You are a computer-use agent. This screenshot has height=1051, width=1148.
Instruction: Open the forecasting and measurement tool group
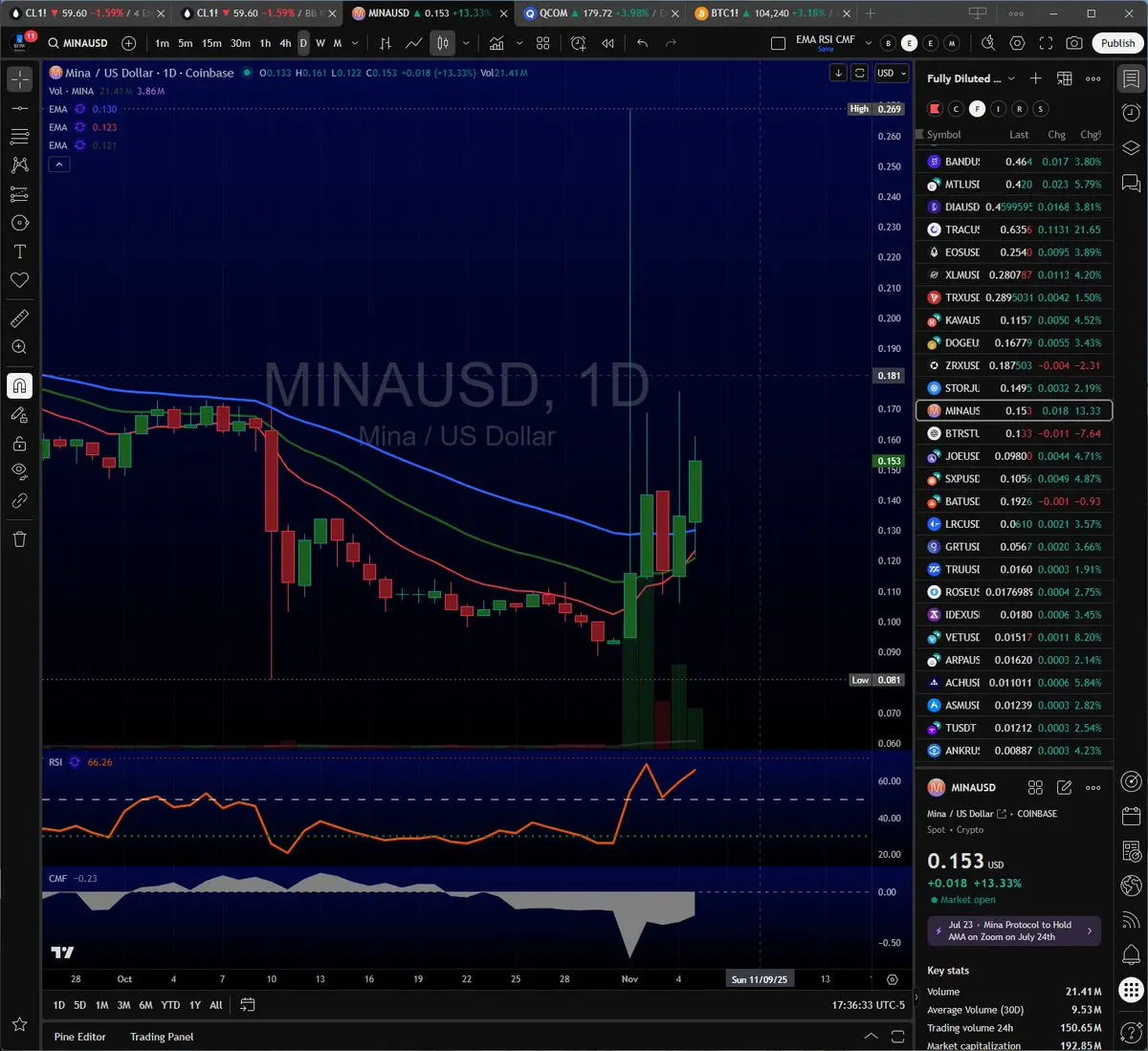click(19, 194)
